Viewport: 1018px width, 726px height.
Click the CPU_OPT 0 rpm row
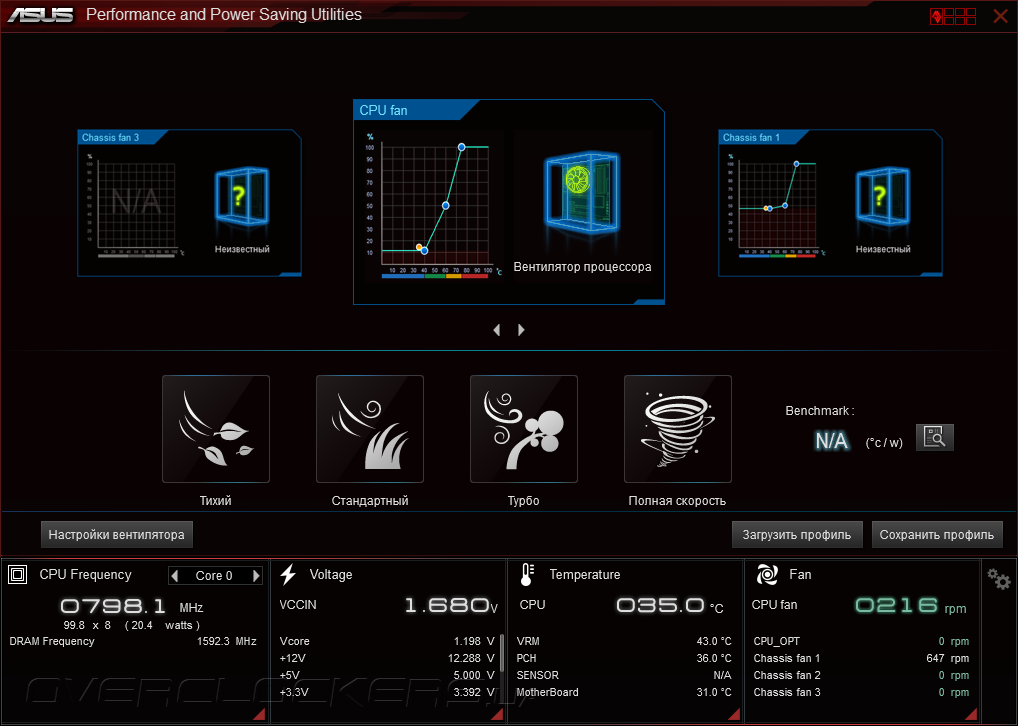[x=861, y=641]
